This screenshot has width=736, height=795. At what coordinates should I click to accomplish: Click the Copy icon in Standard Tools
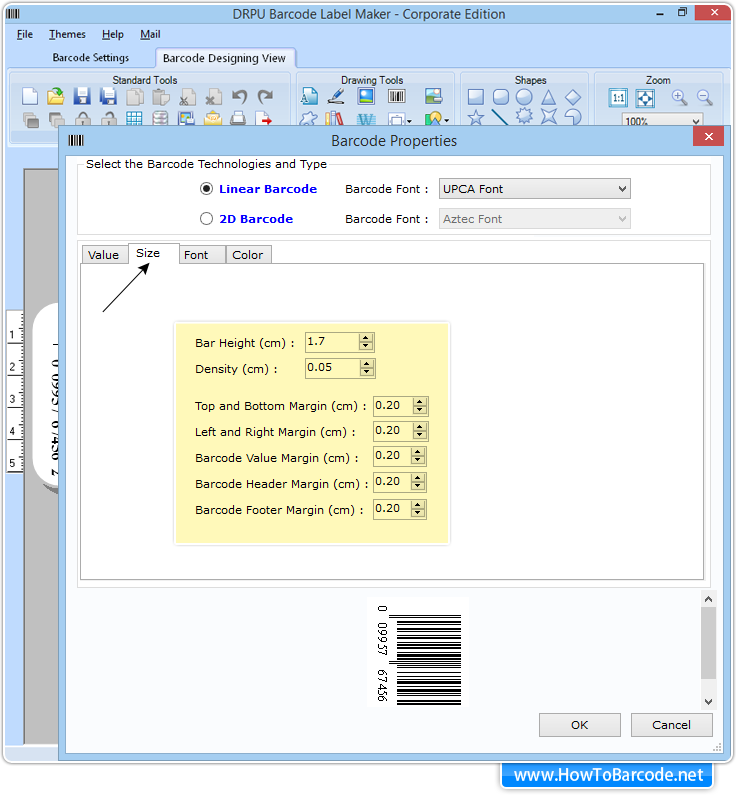point(135,96)
